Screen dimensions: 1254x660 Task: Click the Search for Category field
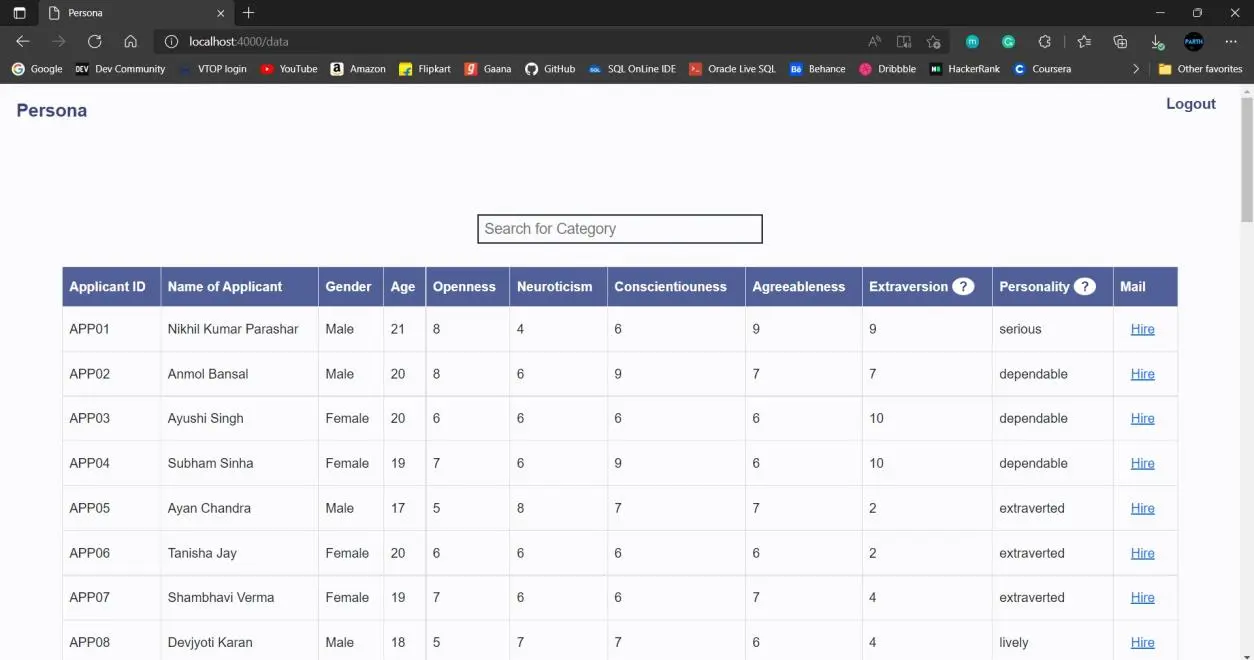click(x=620, y=229)
